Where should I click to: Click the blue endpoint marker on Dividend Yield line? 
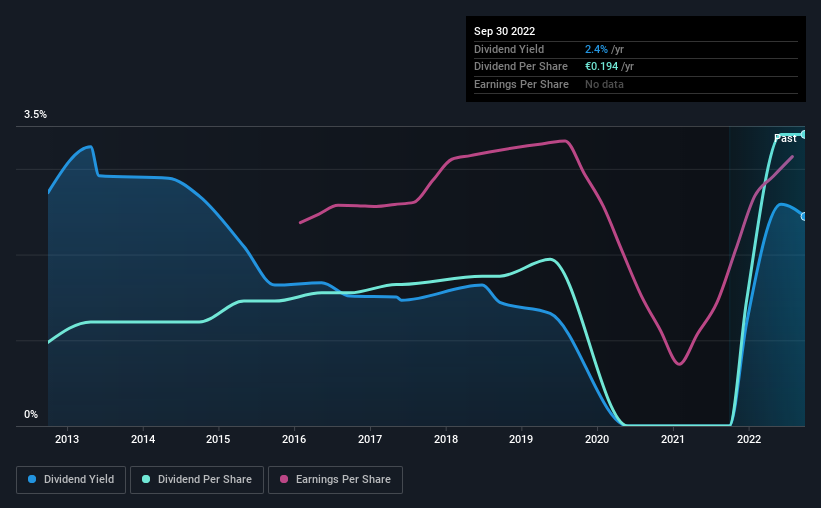pos(804,216)
